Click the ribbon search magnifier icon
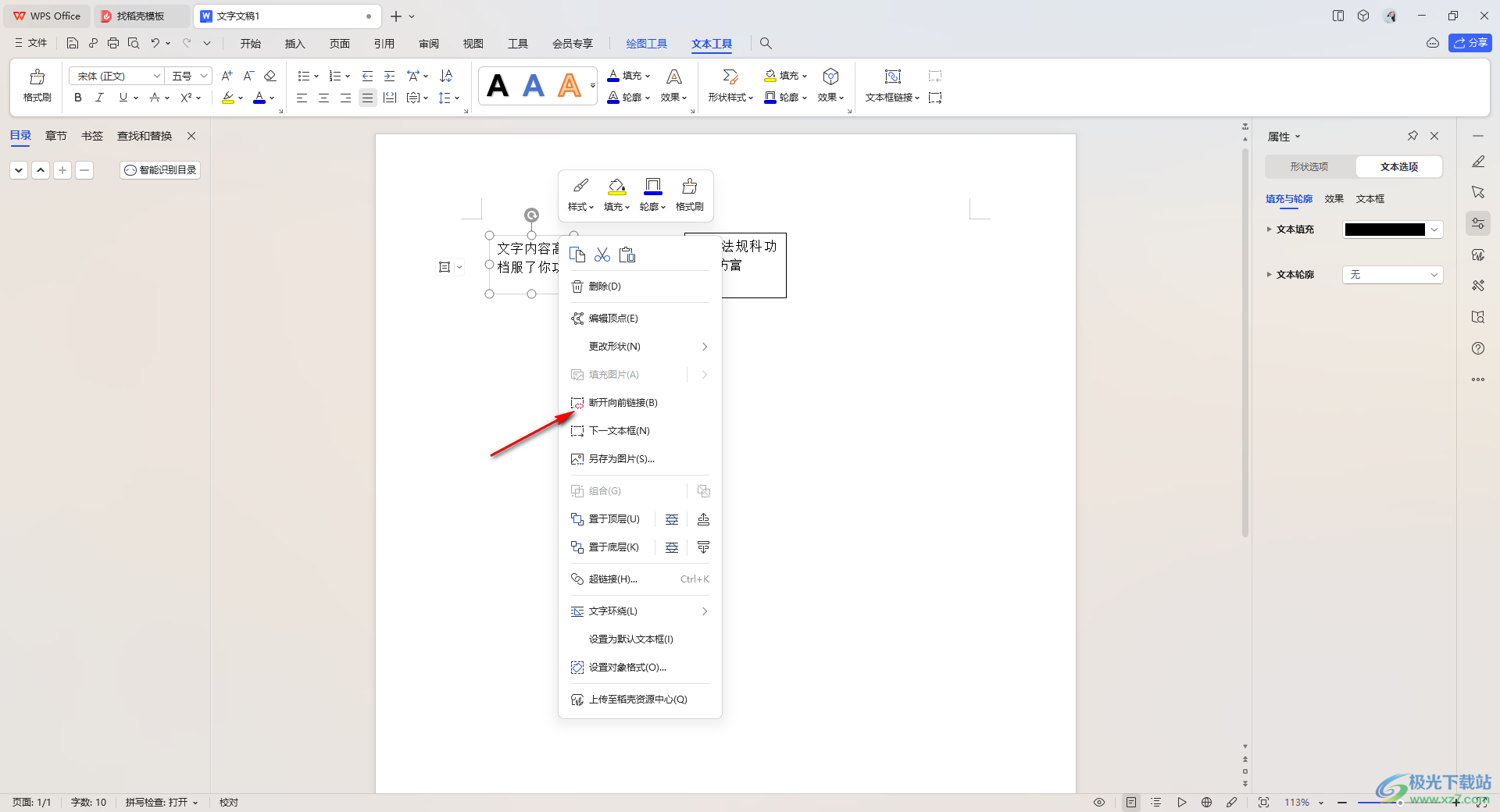This screenshot has height=812, width=1500. coord(766,44)
